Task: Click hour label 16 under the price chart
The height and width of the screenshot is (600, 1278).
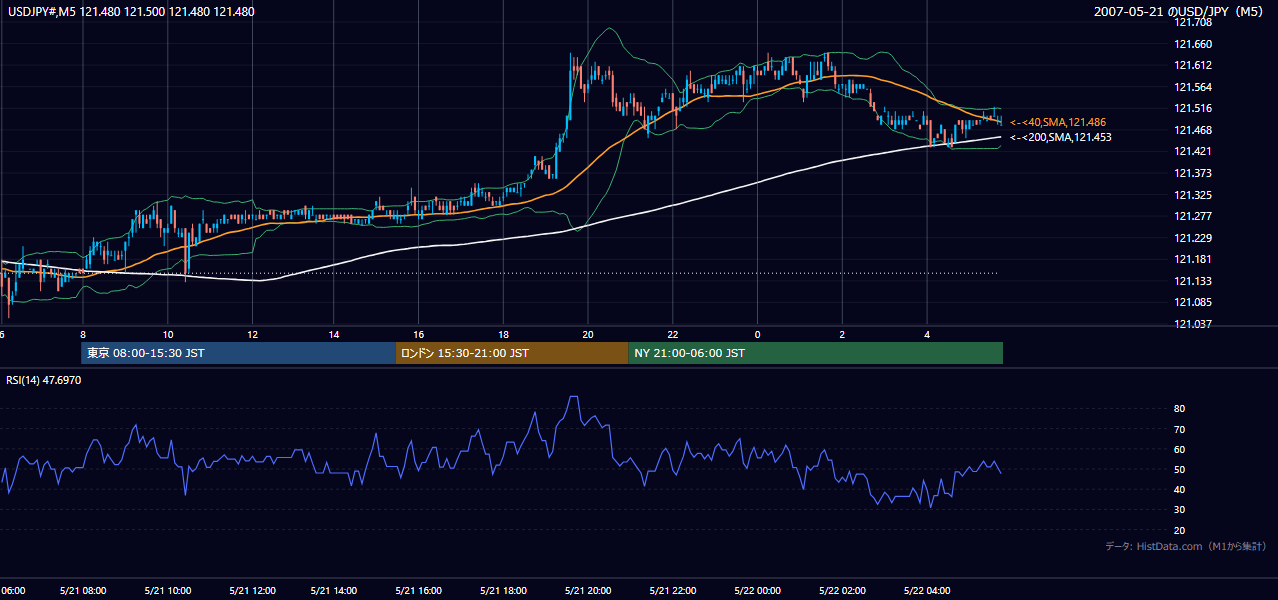Action: 419,335
